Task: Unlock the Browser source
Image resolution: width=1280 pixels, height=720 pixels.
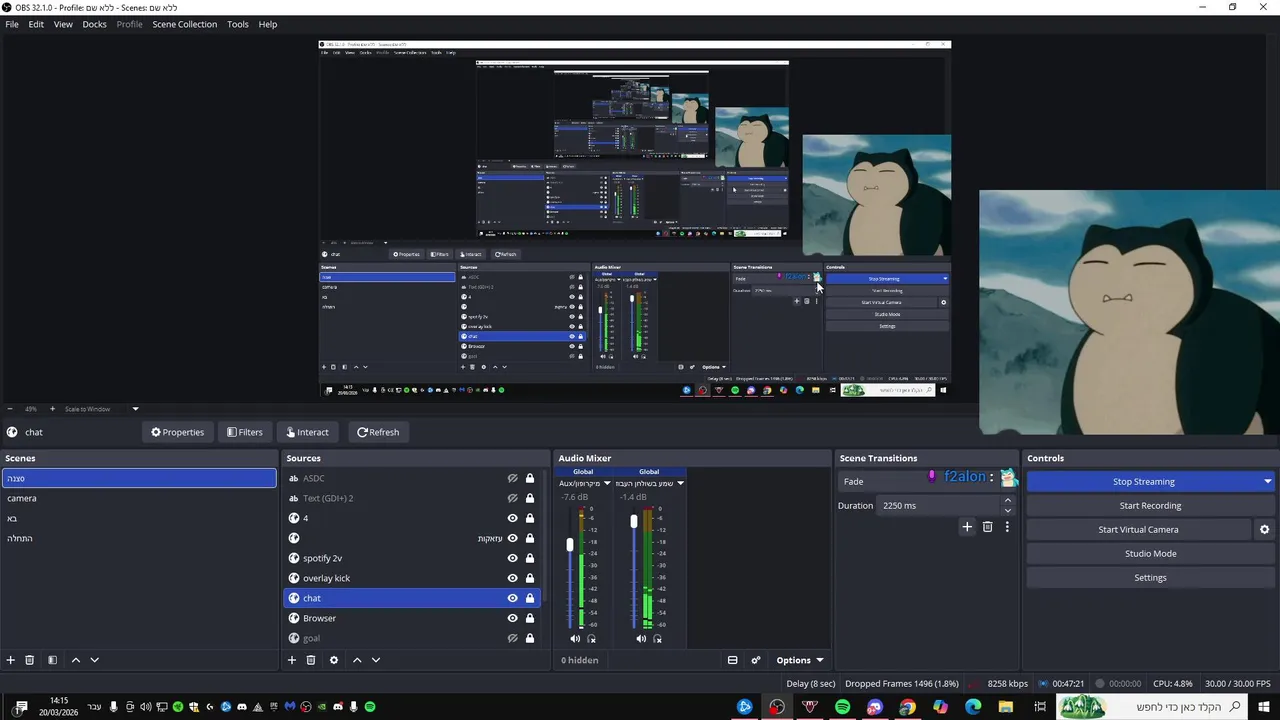Action: (x=530, y=618)
